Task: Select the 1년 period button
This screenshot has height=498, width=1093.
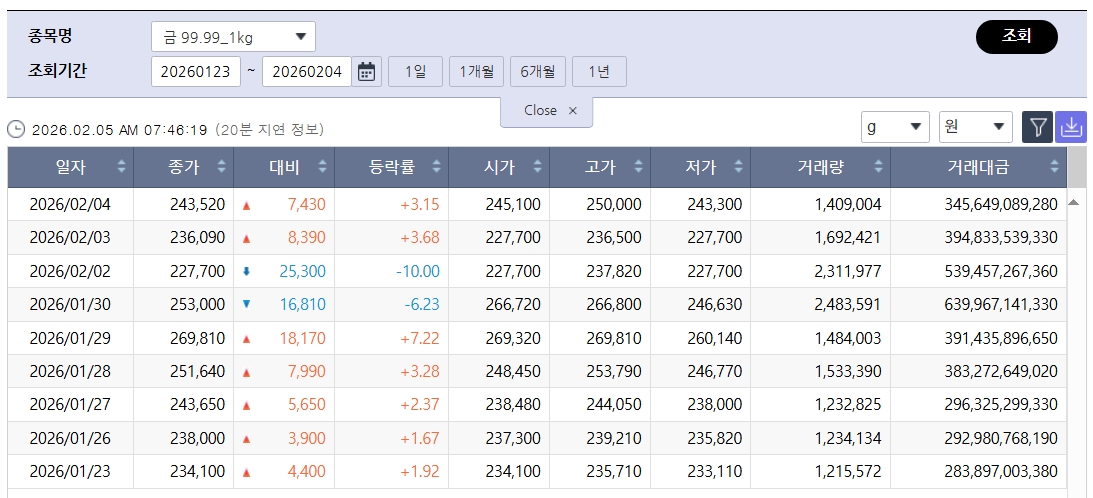Action: point(599,72)
